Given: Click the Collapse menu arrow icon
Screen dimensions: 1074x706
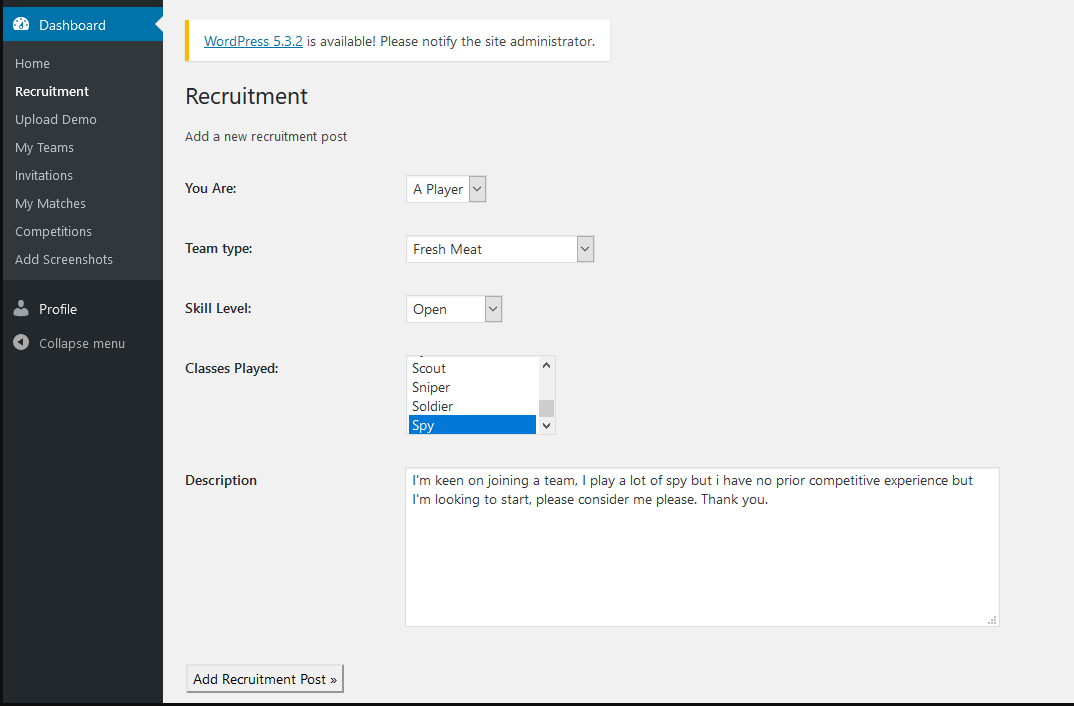Looking at the screenshot, I should (x=21, y=343).
